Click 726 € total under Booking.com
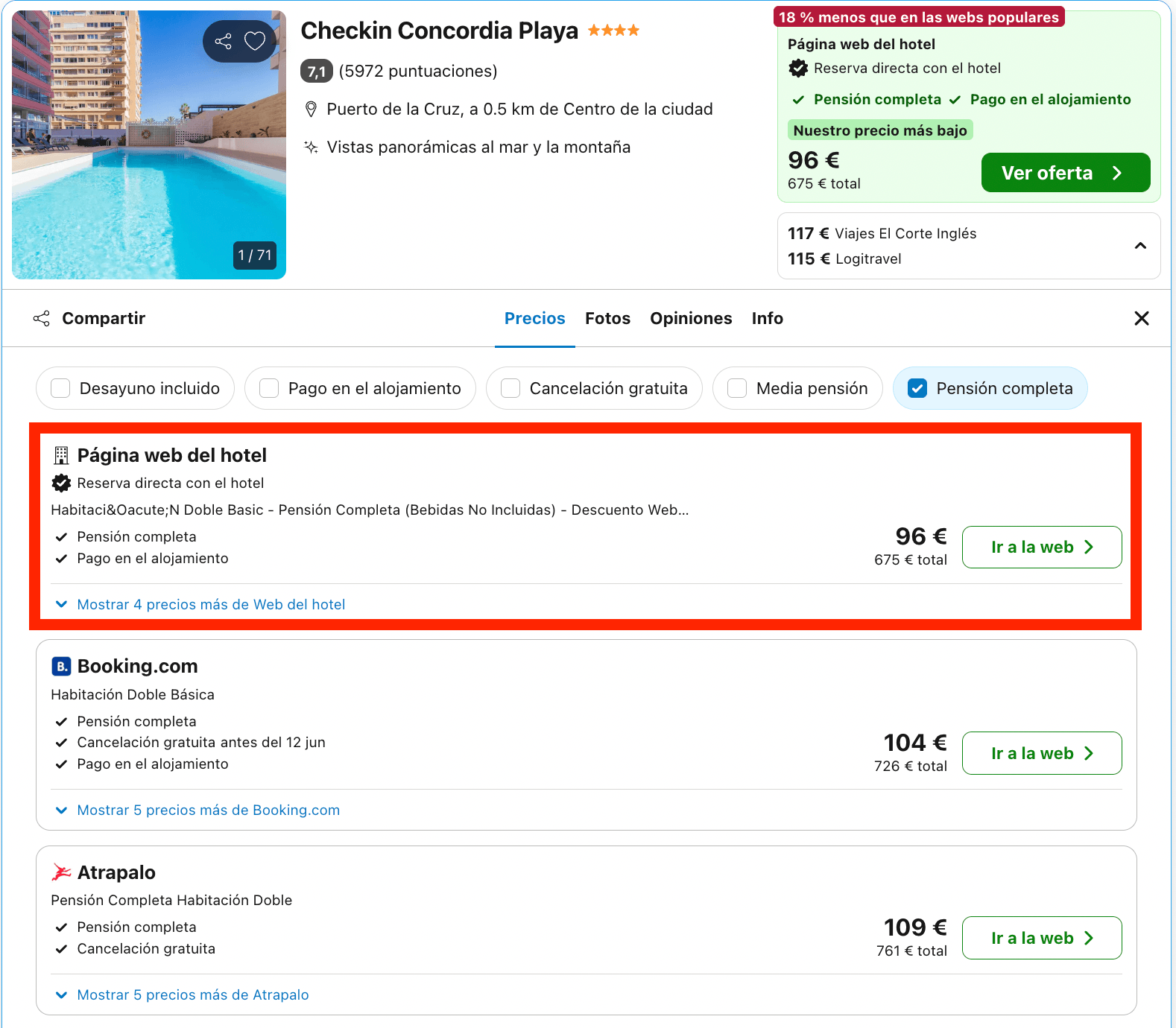The height and width of the screenshot is (1028, 1176). pos(911,767)
